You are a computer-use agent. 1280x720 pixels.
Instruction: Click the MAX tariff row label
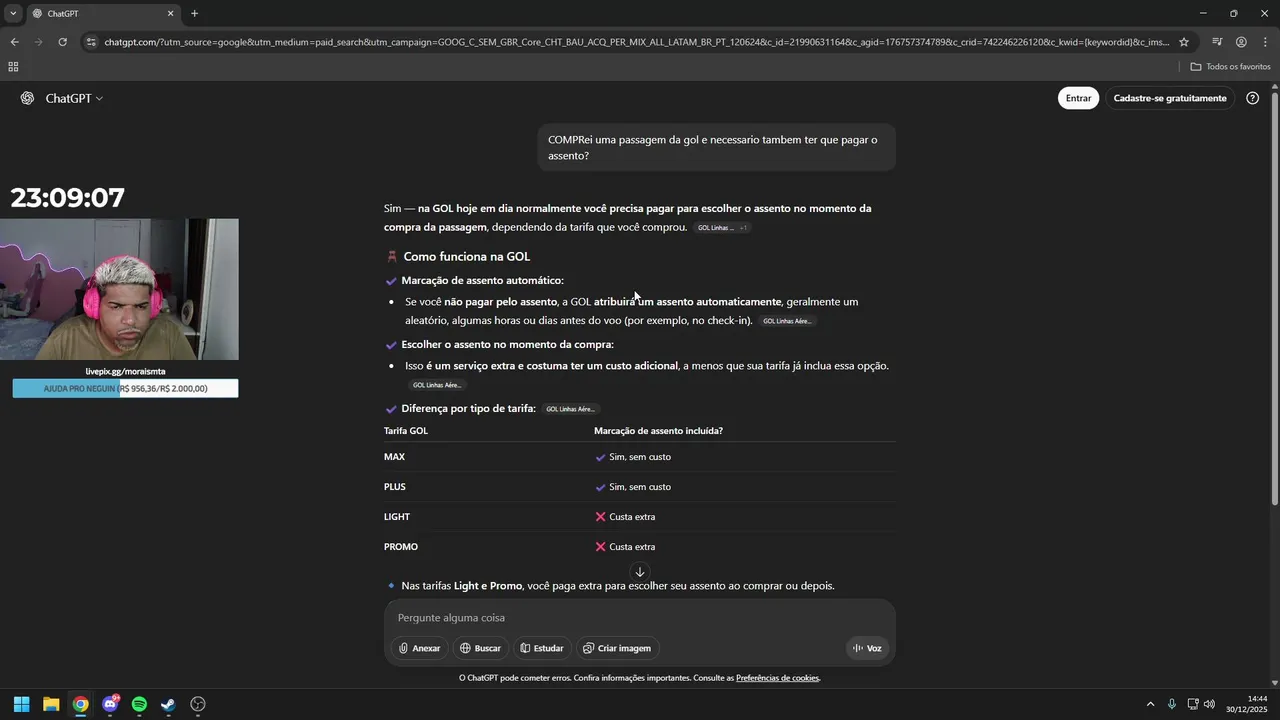(x=394, y=457)
